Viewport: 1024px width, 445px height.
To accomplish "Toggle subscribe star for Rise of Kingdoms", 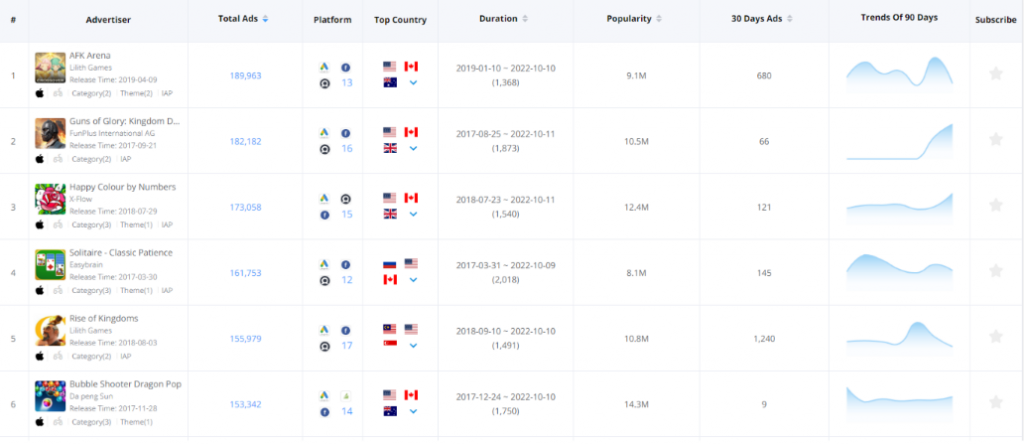I will (x=995, y=337).
